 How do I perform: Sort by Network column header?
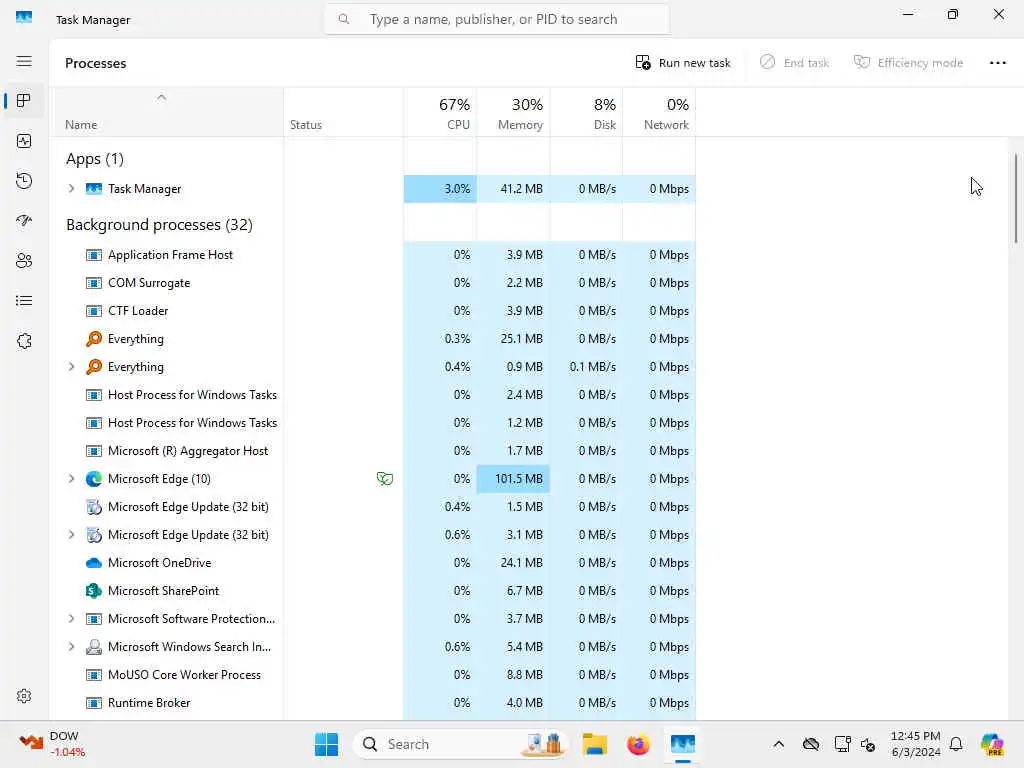point(659,112)
